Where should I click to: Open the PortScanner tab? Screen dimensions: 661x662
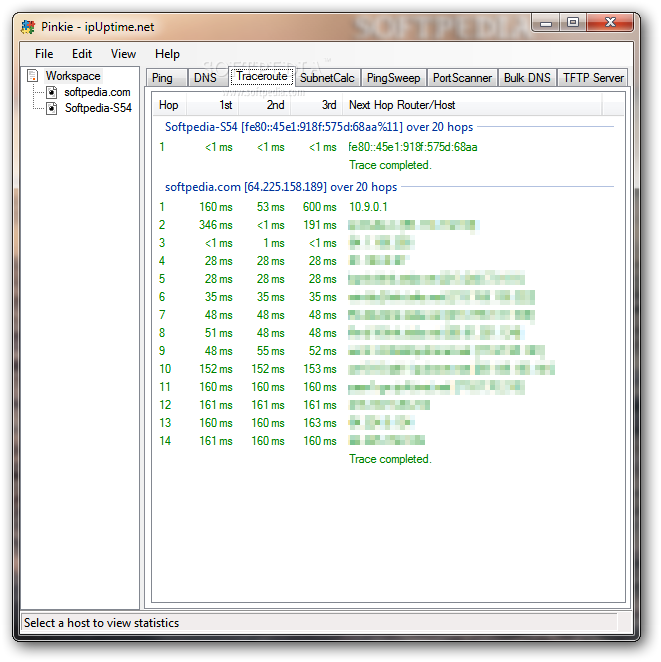tap(462, 78)
